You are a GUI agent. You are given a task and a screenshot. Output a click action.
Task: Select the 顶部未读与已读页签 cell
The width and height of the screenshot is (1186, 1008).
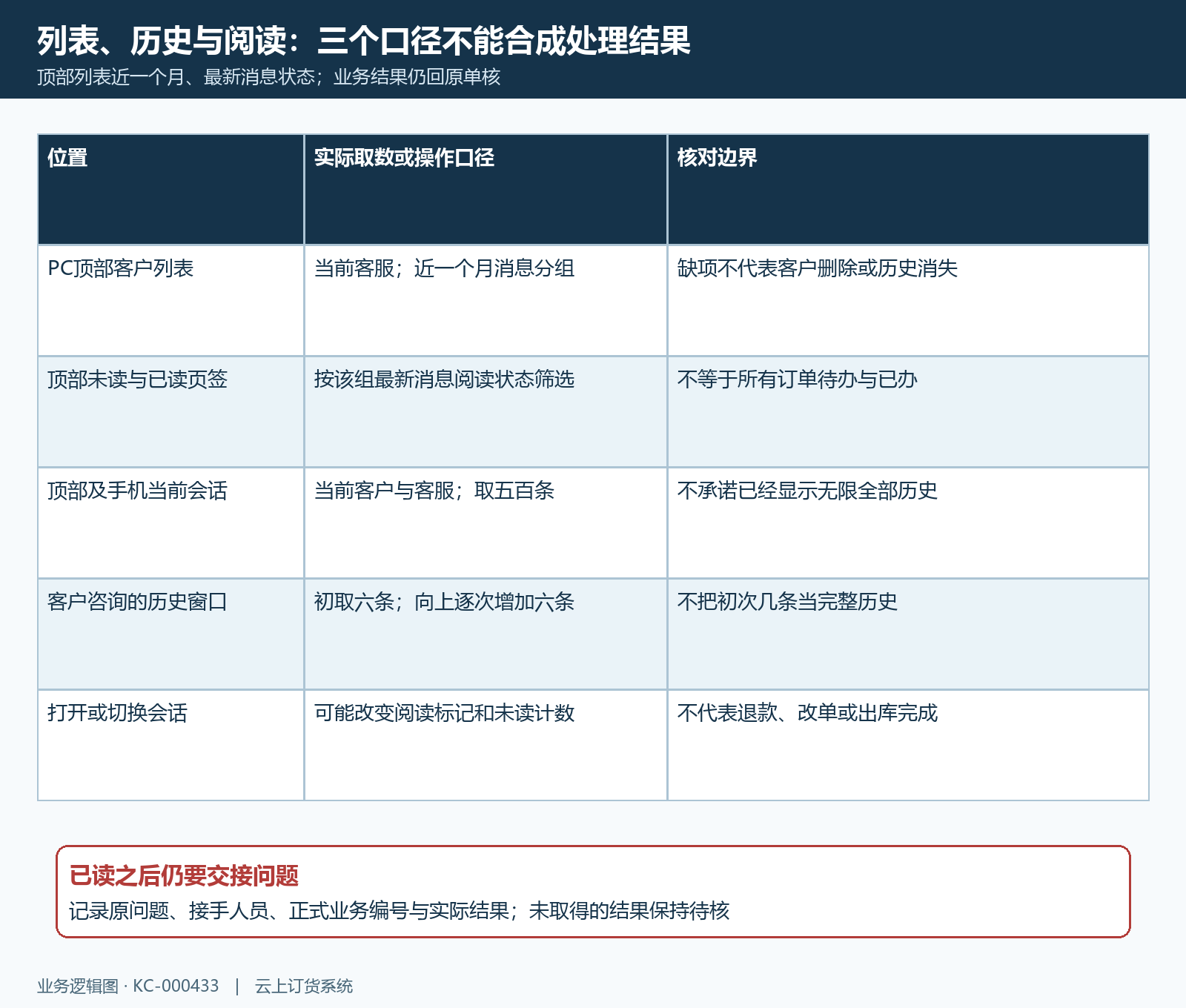pos(171,412)
